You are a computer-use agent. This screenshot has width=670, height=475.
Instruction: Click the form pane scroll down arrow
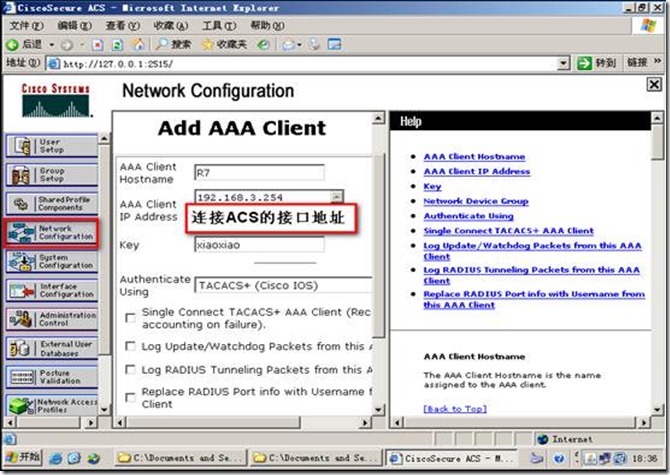(x=378, y=409)
